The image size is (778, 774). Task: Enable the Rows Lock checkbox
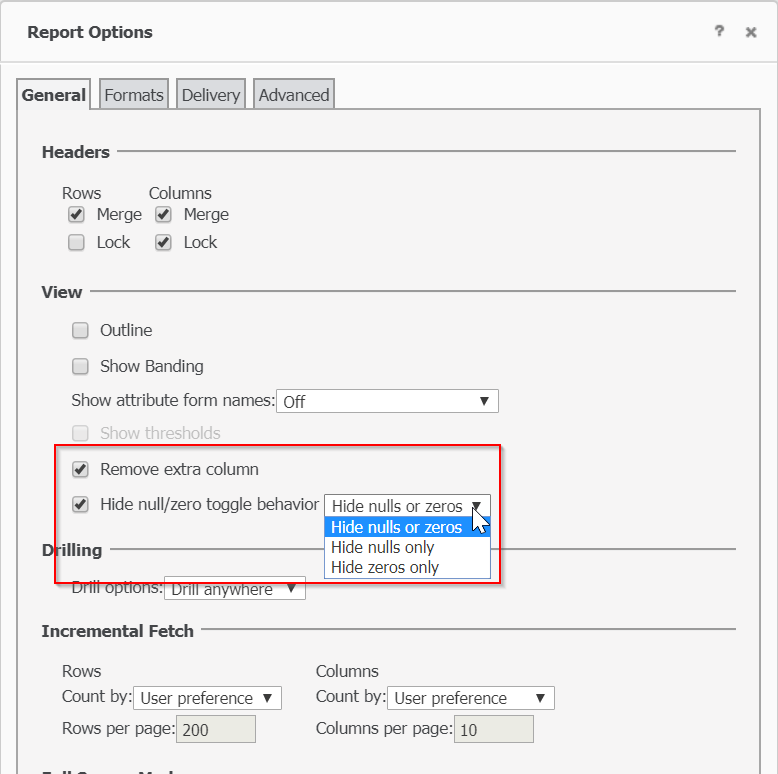coord(76,242)
